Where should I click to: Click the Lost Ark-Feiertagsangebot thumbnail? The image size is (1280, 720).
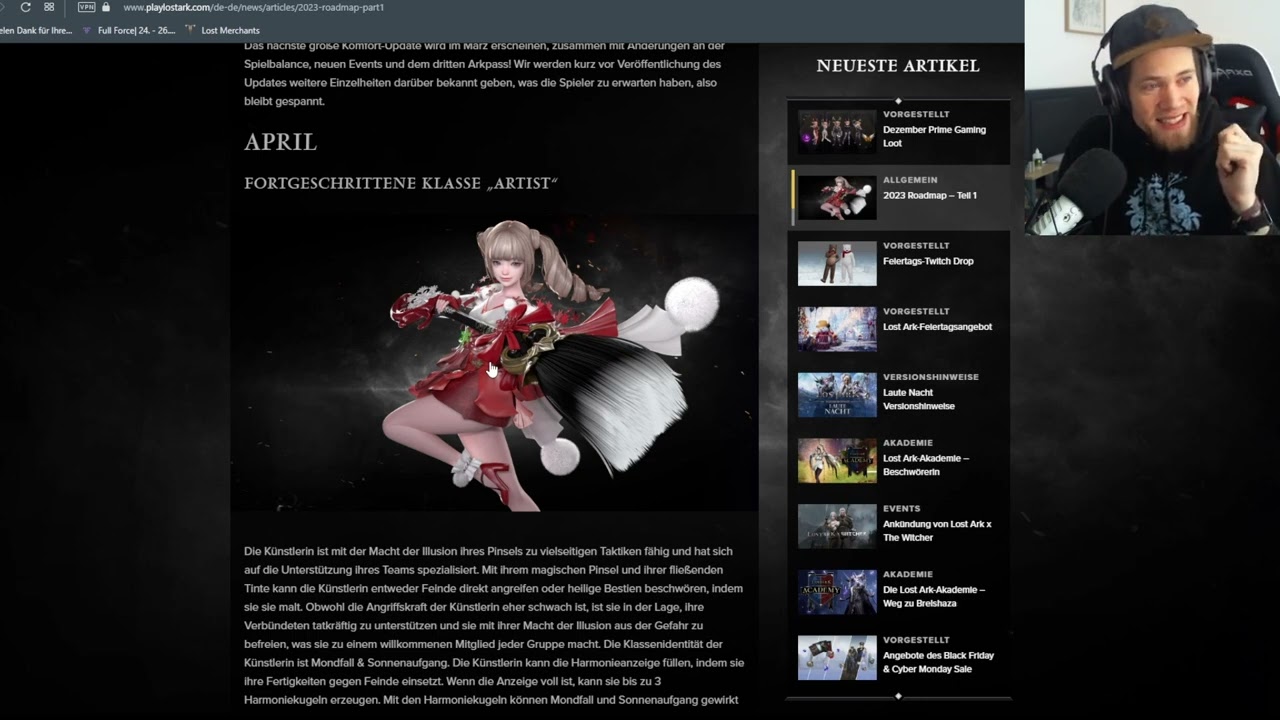837,329
